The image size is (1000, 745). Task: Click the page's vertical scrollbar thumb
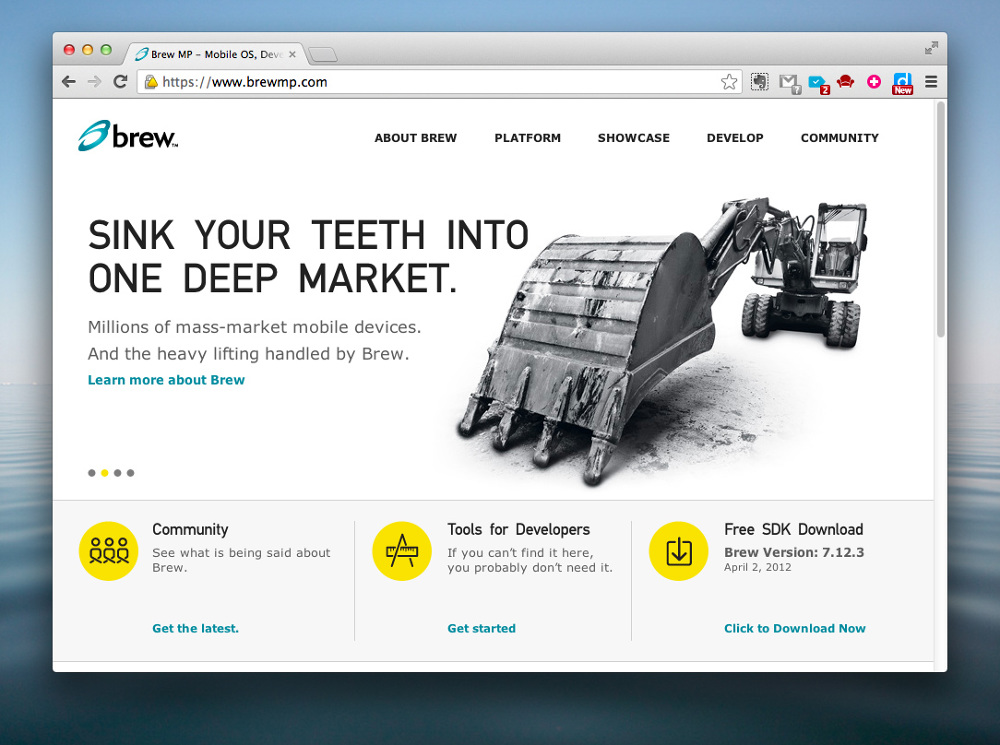point(940,219)
